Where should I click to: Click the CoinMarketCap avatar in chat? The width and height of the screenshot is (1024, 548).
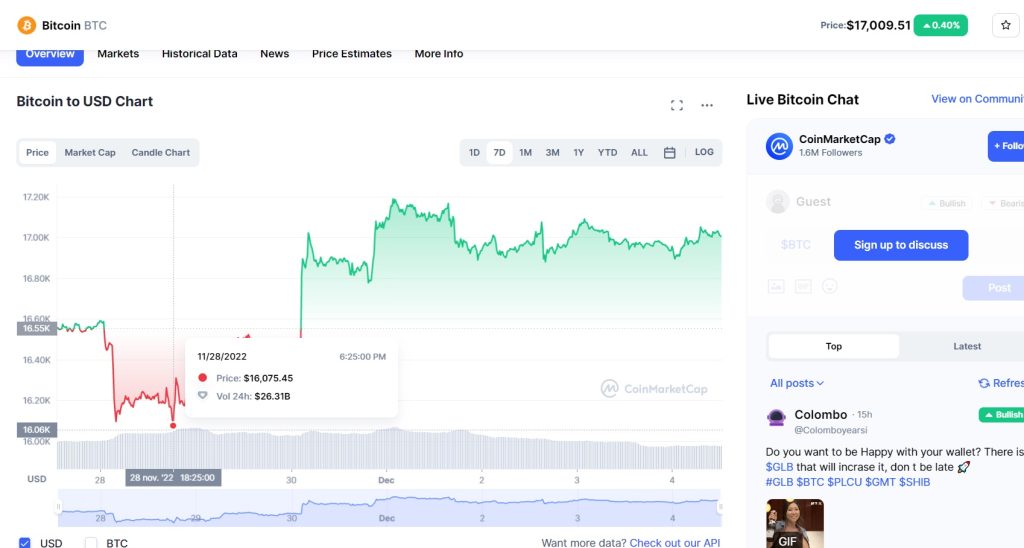click(x=779, y=146)
